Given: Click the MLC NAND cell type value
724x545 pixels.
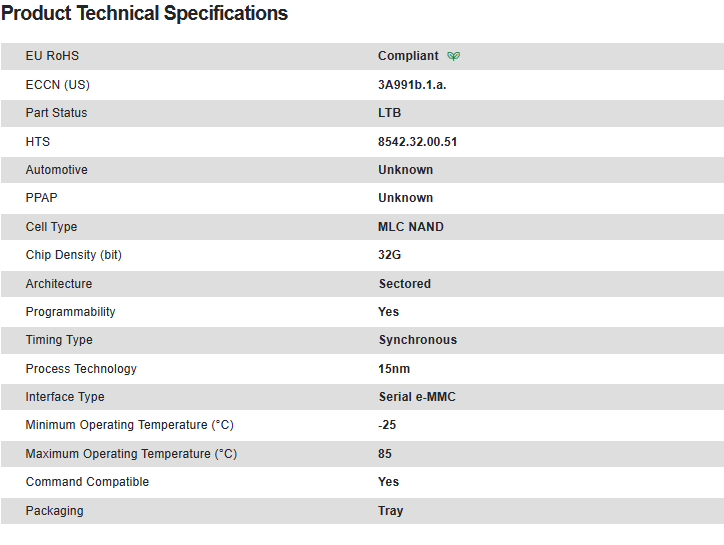Looking at the screenshot, I should (410, 227).
